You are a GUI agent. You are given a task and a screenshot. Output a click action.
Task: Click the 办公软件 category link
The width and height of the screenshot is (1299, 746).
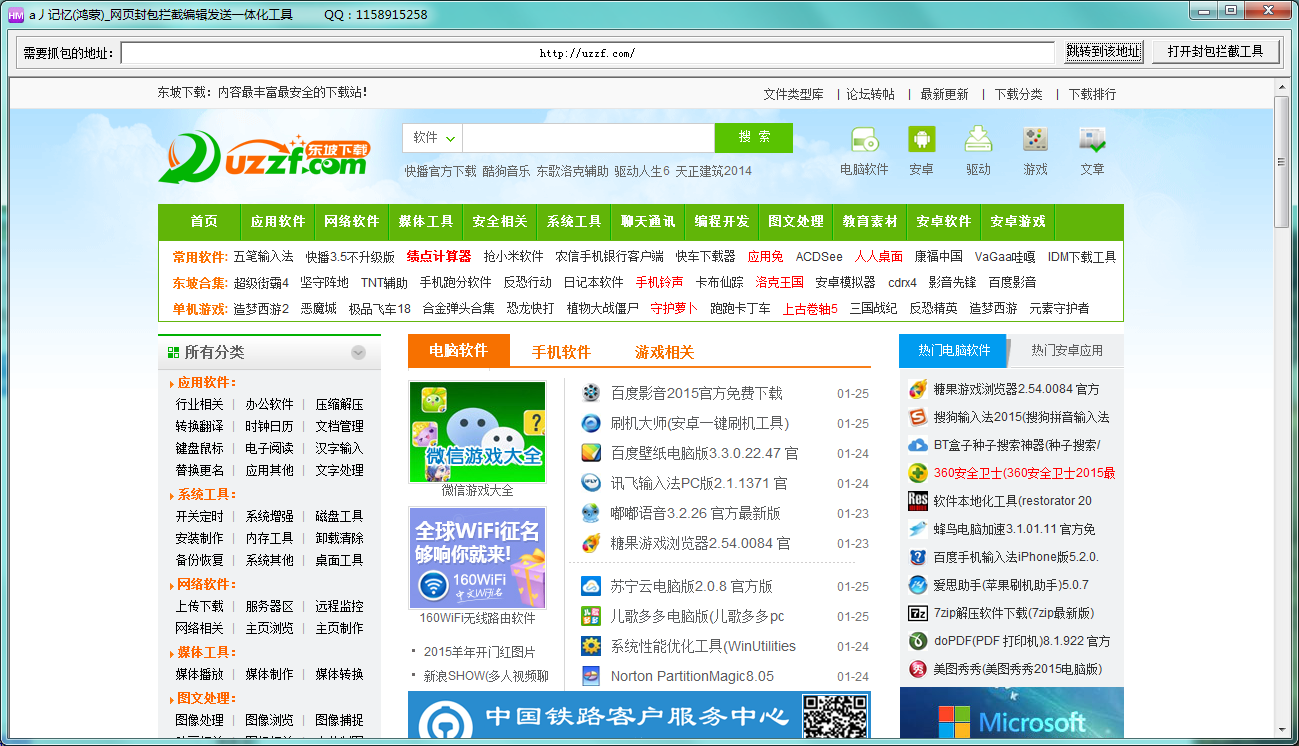pyautogui.click(x=270, y=405)
